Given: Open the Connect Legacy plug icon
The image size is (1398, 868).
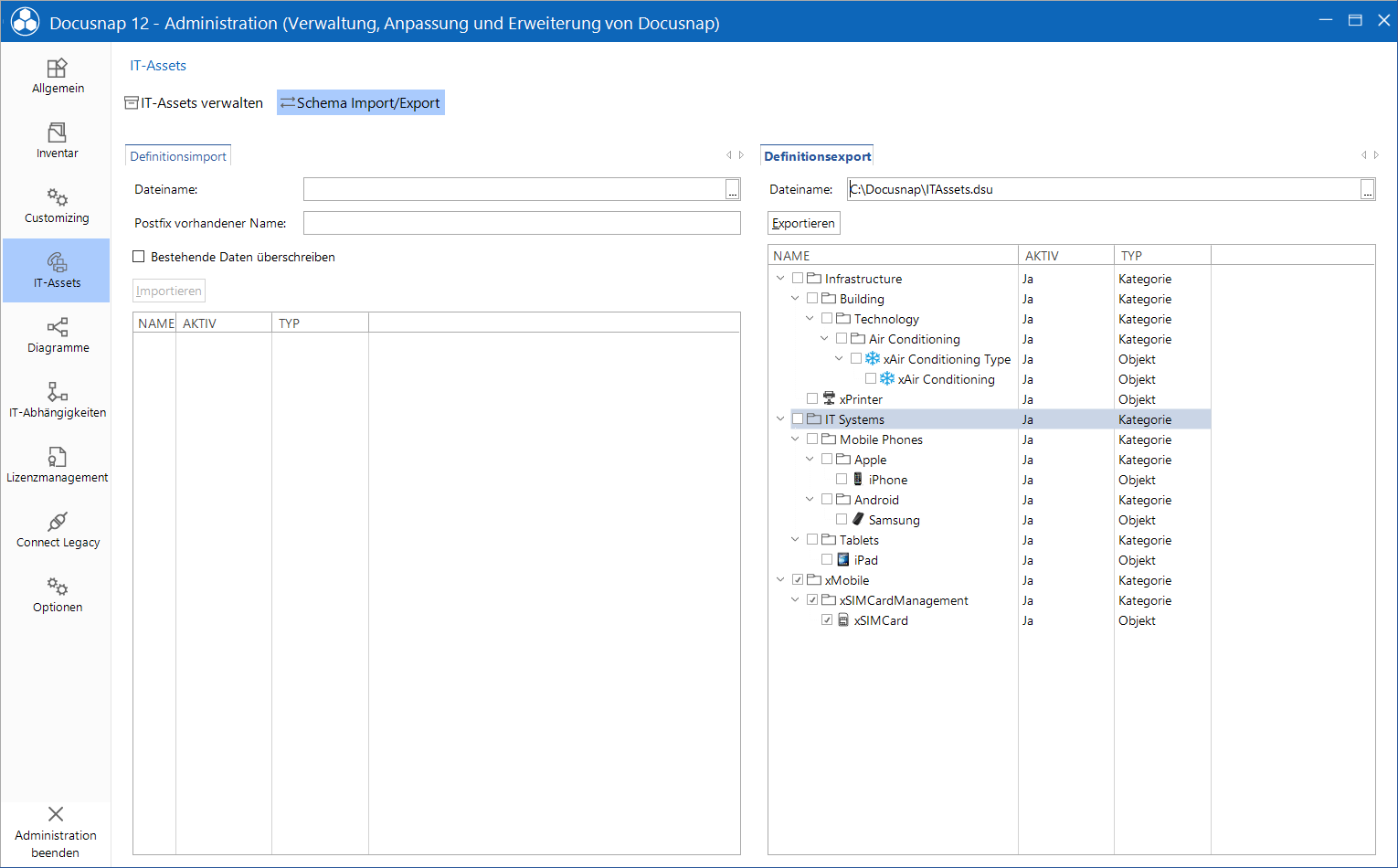Looking at the screenshot, I should tap(57, 522).
